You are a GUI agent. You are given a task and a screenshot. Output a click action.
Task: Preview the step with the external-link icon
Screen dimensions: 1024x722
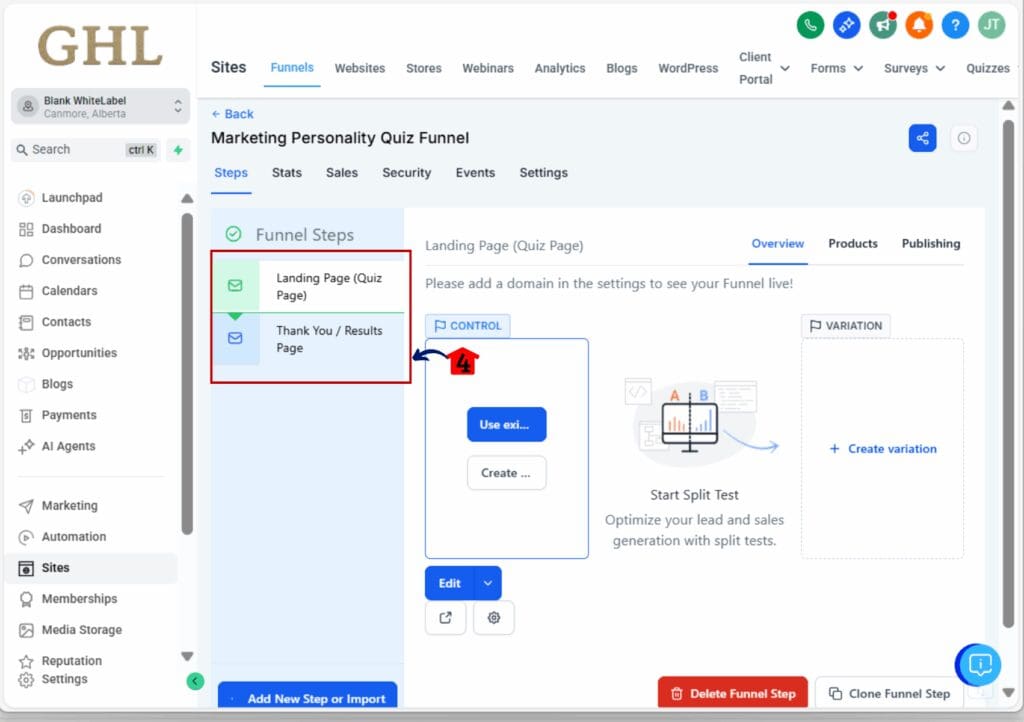pyautogui.click(x=445, y=618)
